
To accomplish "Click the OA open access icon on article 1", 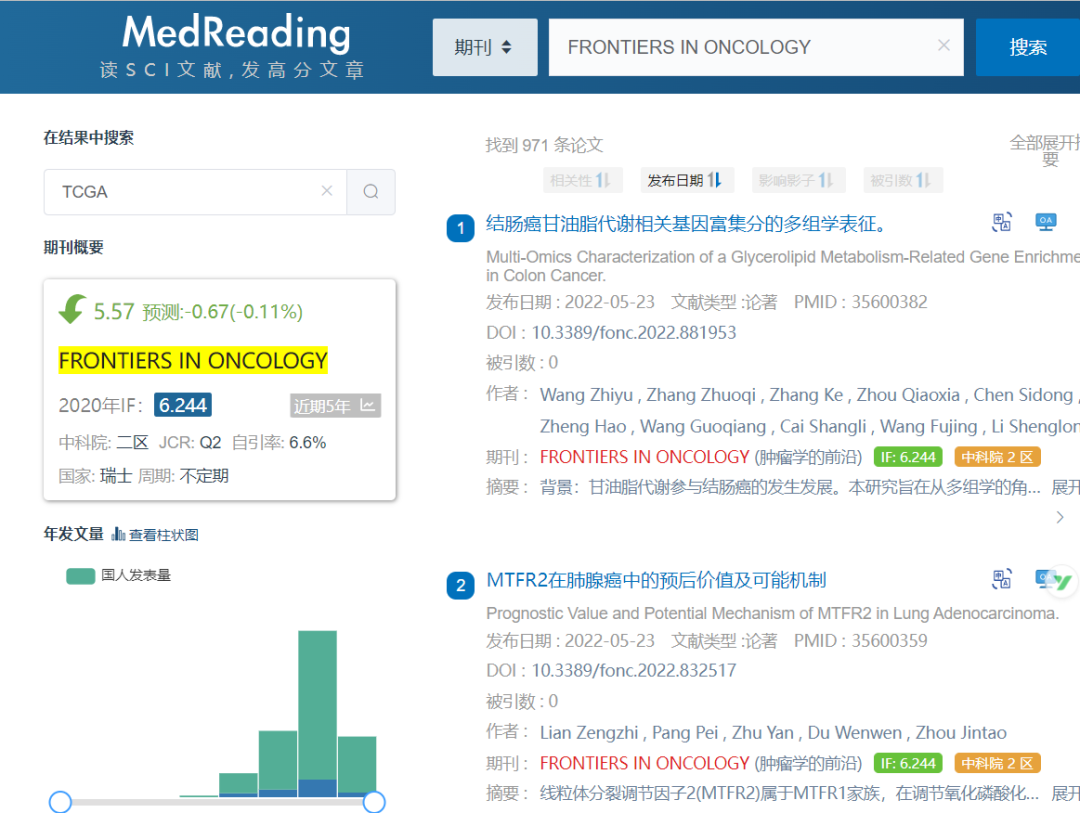I will 1045,222.
